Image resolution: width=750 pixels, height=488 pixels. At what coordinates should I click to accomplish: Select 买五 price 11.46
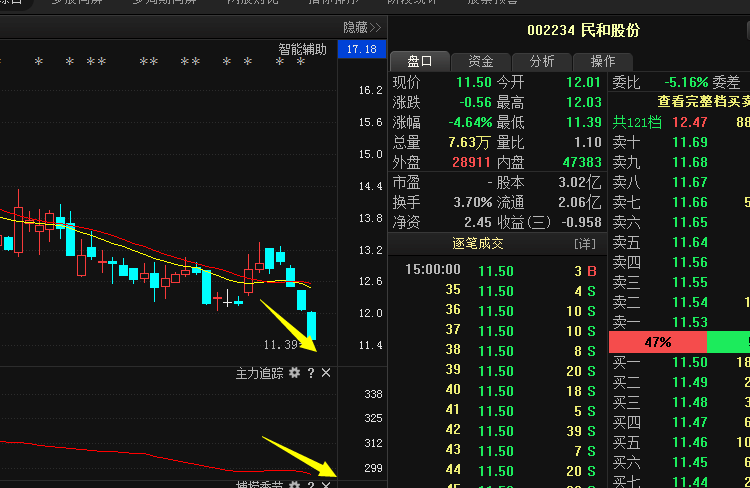click(x=690, y=443)
